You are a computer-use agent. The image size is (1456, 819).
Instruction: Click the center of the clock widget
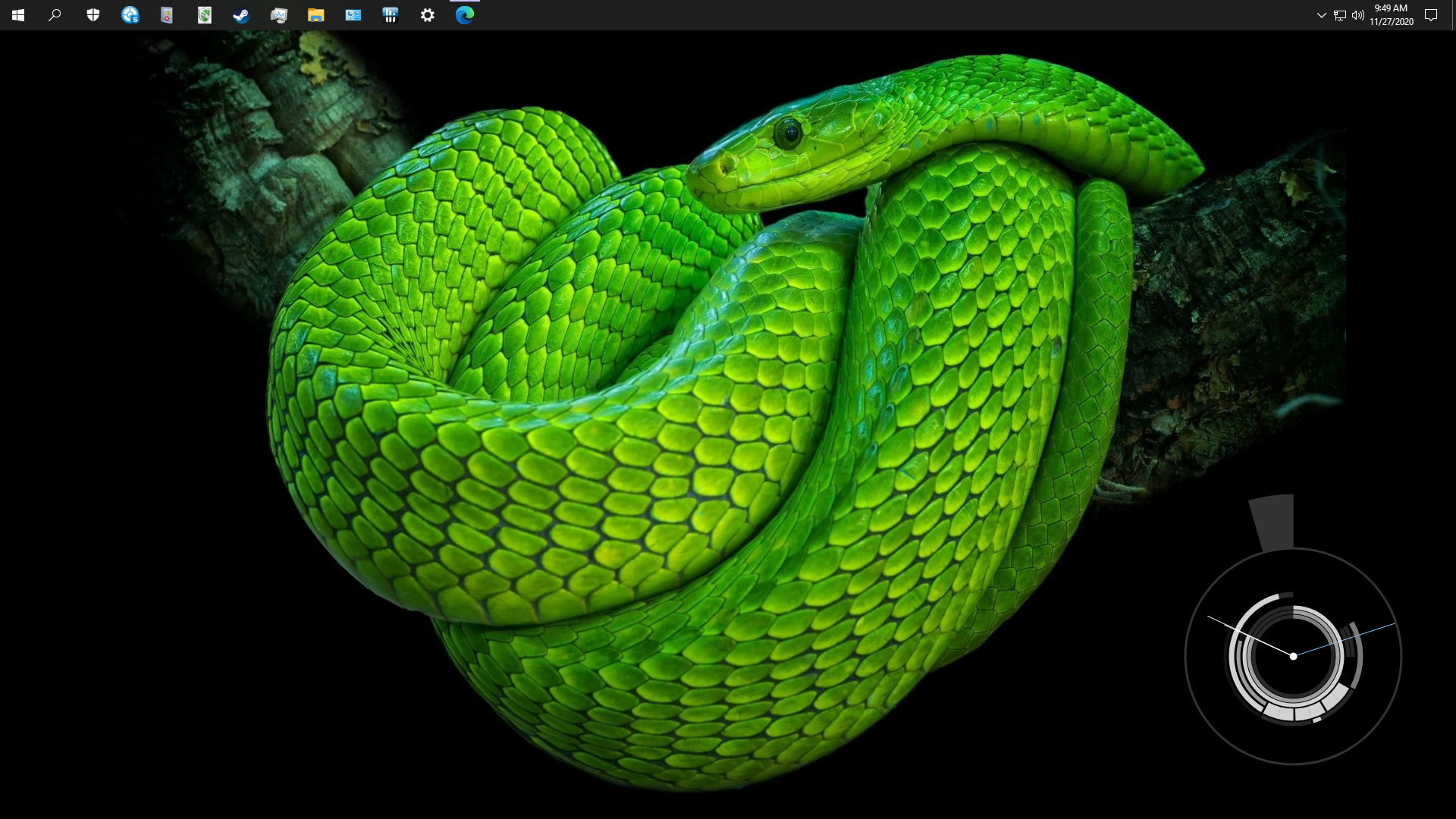pyautogui.click(x=1293, y=656)
